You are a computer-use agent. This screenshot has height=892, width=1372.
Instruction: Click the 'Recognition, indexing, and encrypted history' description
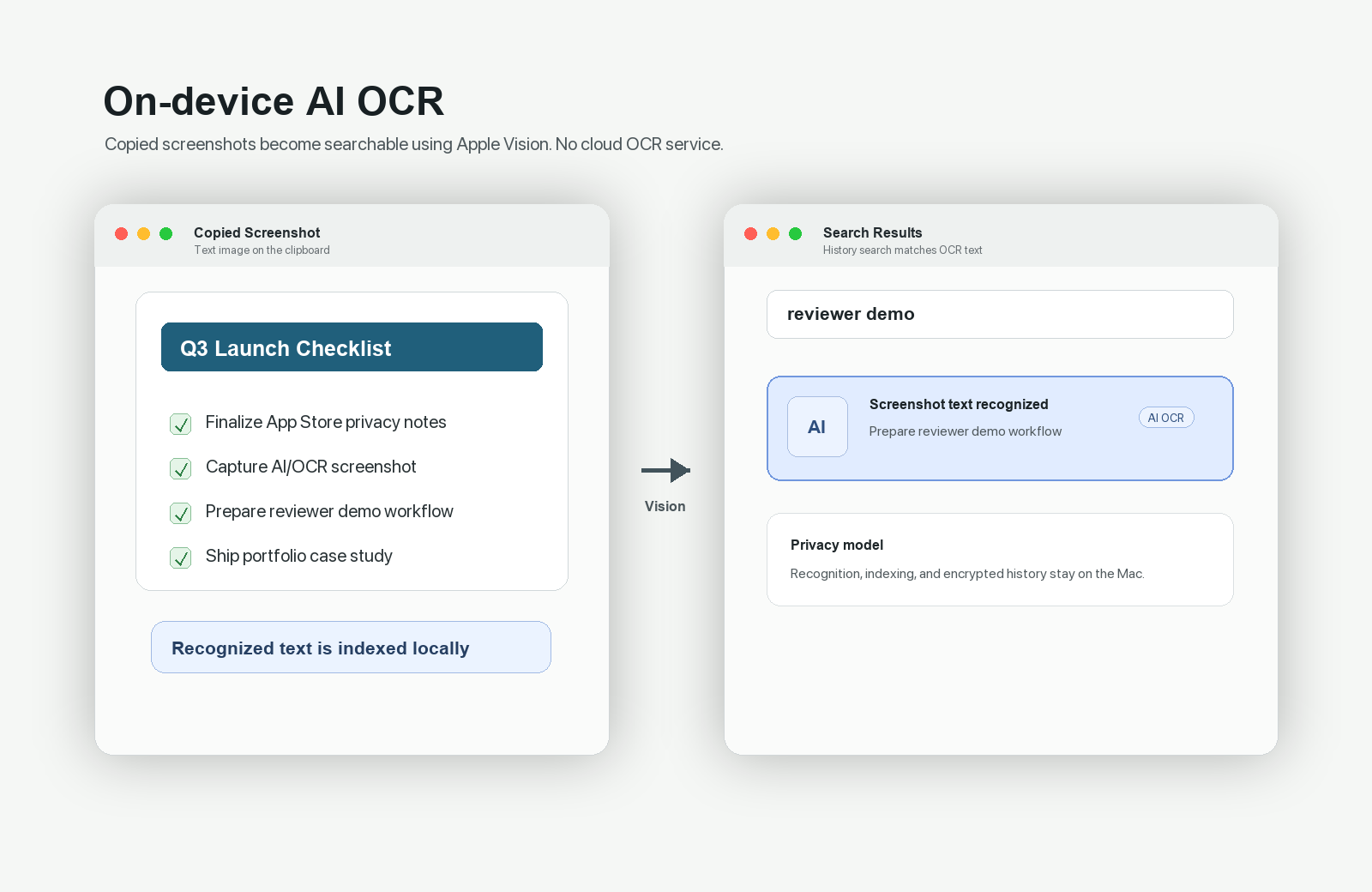[x=967, y=574]
